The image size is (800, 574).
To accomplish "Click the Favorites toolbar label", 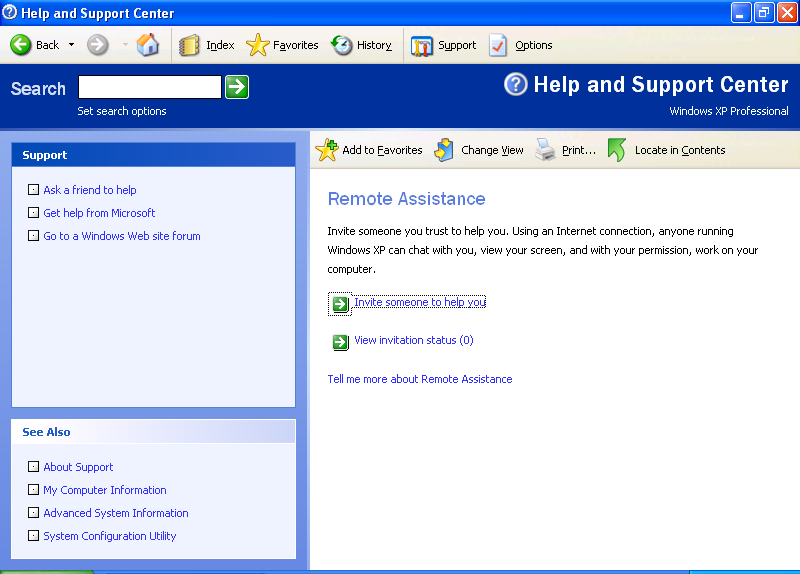I will (x=295, y=45).
